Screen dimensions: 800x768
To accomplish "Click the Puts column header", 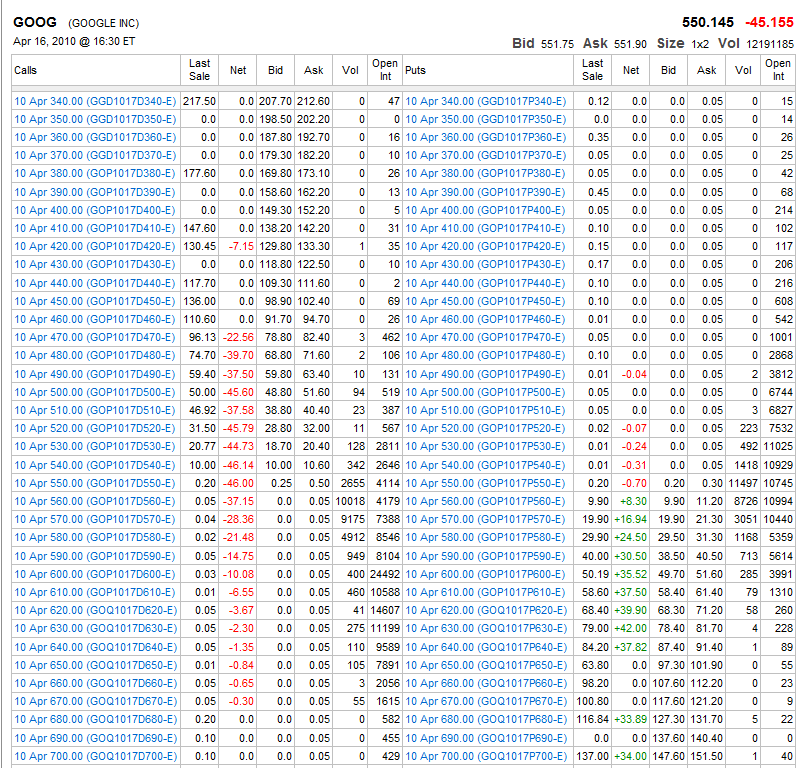I will [416, 70].
